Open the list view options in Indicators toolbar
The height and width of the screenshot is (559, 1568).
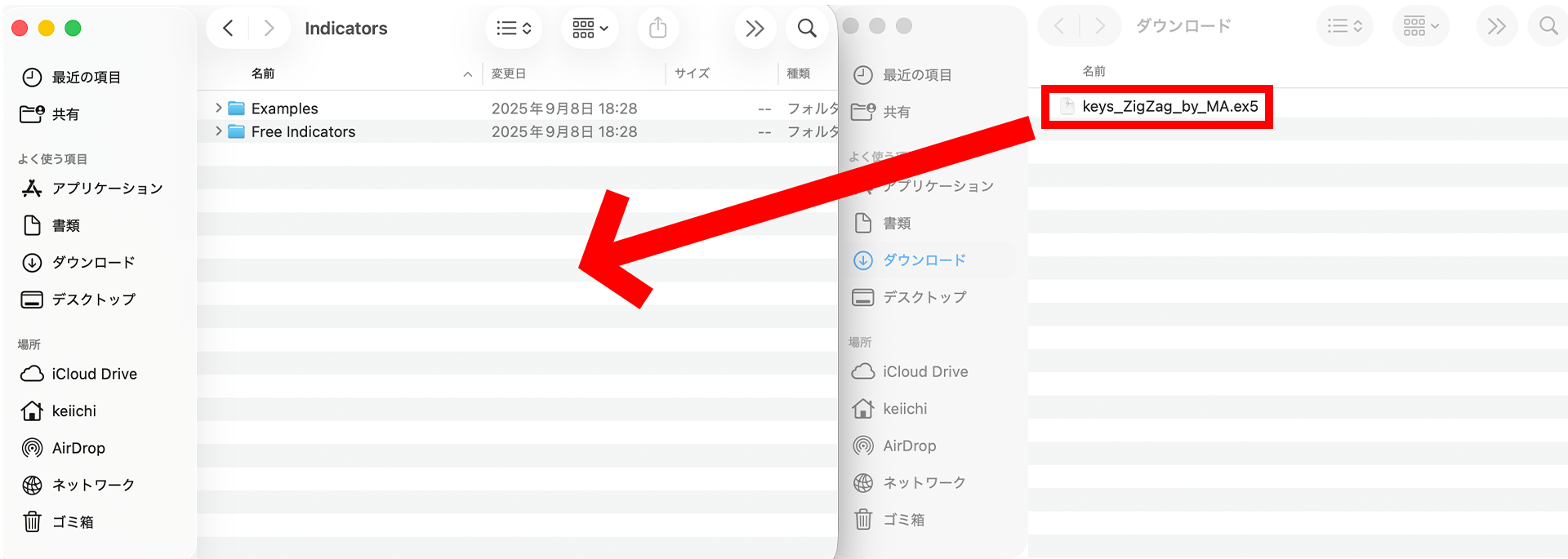[514, 29]
